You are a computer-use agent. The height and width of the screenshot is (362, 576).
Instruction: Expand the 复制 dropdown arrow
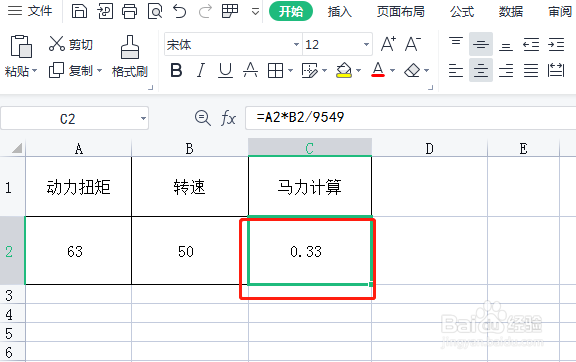pos(99,70)
